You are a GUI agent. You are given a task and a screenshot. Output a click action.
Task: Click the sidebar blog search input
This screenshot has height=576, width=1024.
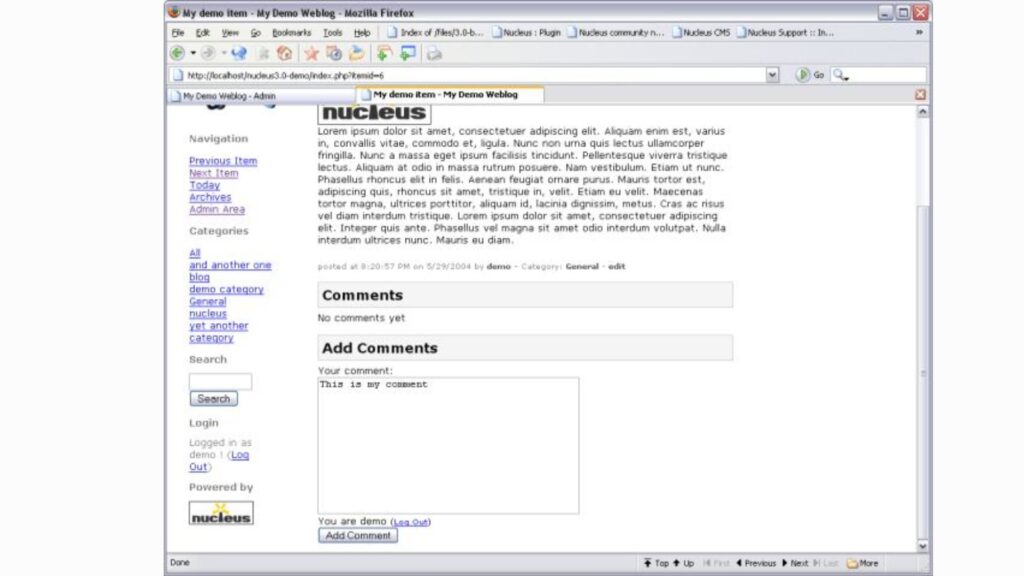point(220,381)
